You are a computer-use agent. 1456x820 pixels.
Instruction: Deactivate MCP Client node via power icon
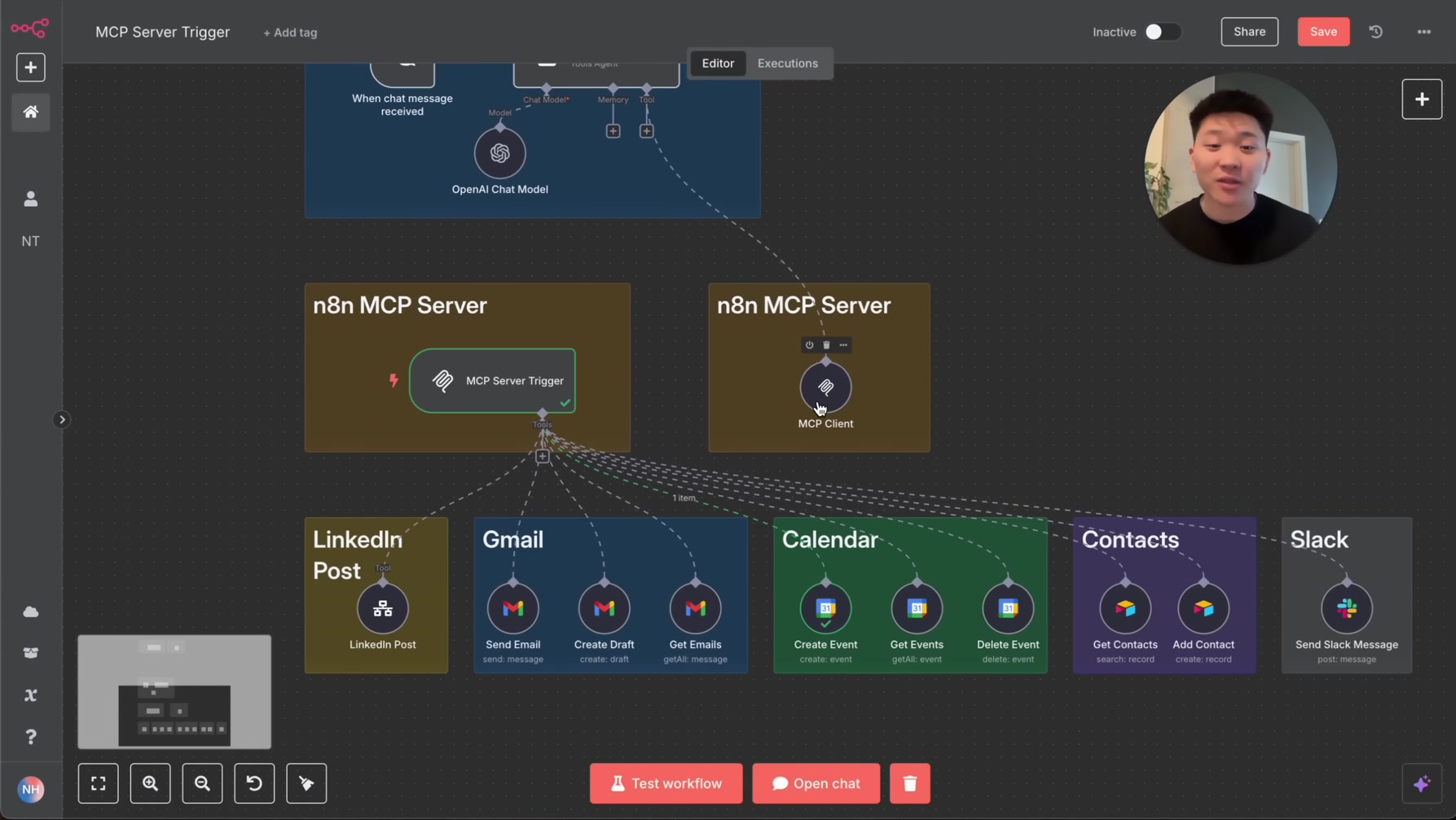809,345
